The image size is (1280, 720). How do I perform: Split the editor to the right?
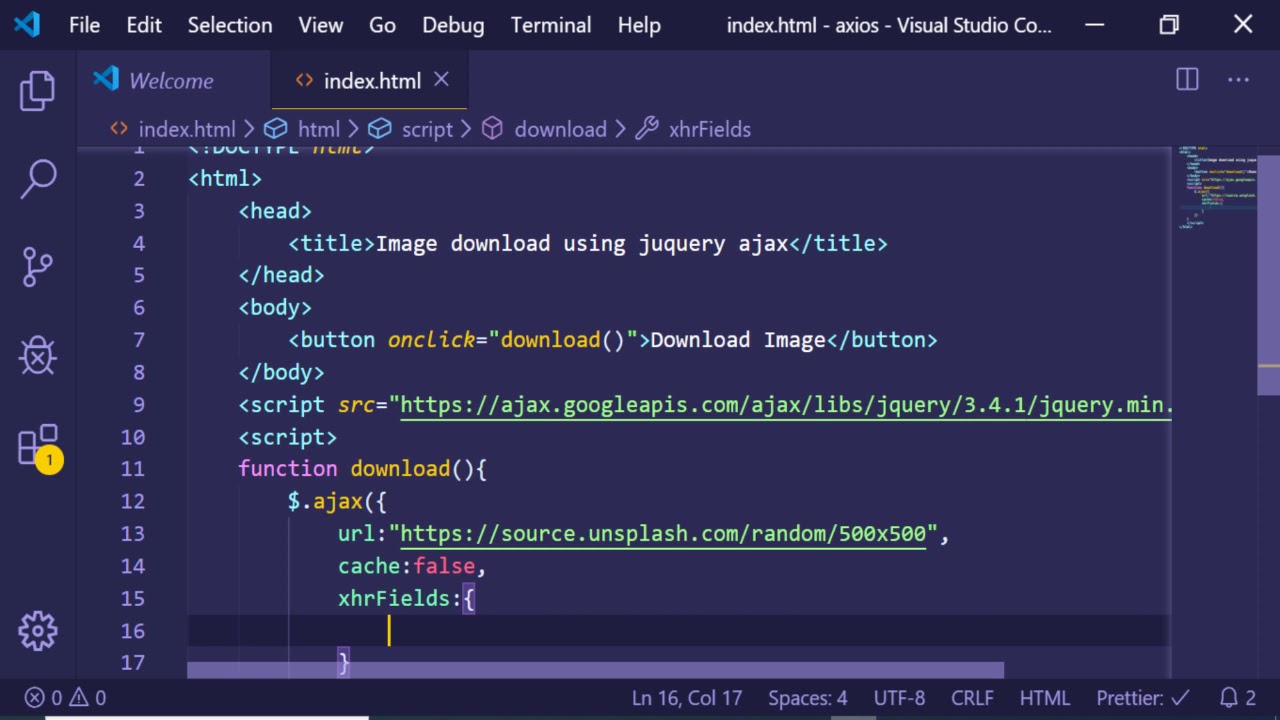(1187, 80)
